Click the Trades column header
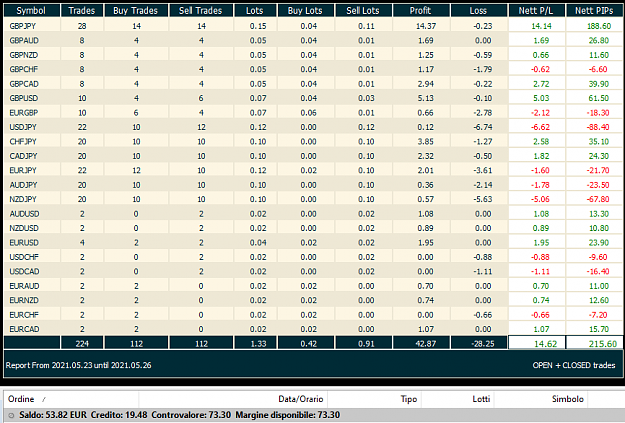This screenshot has width=625, height=423. click(x=82, y=10)
